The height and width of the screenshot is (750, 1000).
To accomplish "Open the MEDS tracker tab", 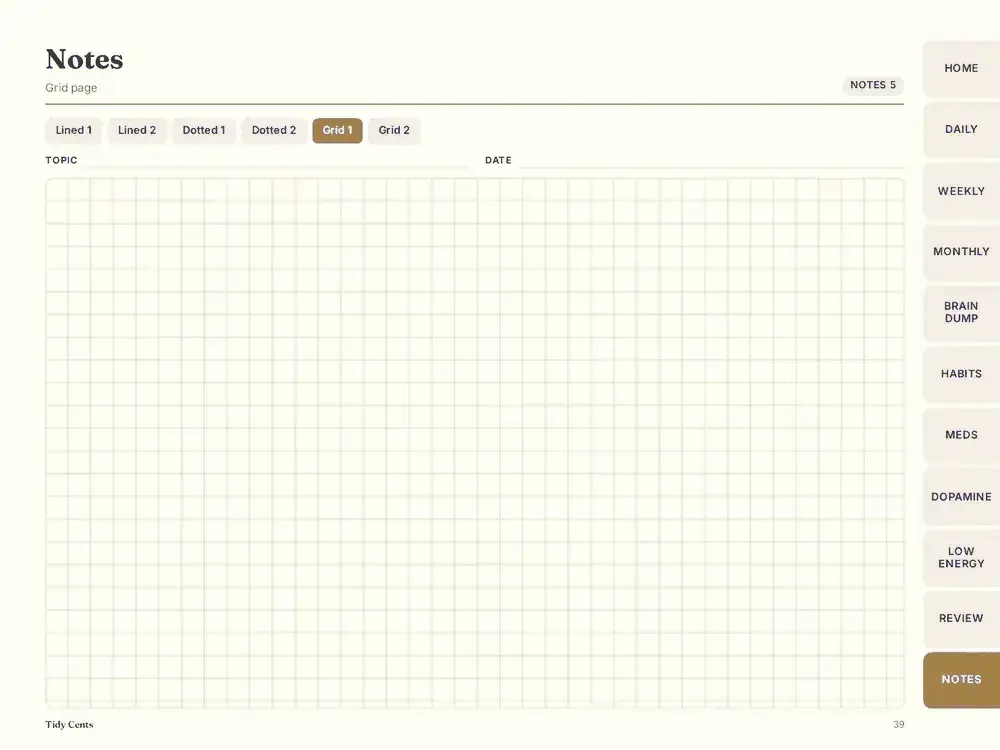I will click(961, 435).
